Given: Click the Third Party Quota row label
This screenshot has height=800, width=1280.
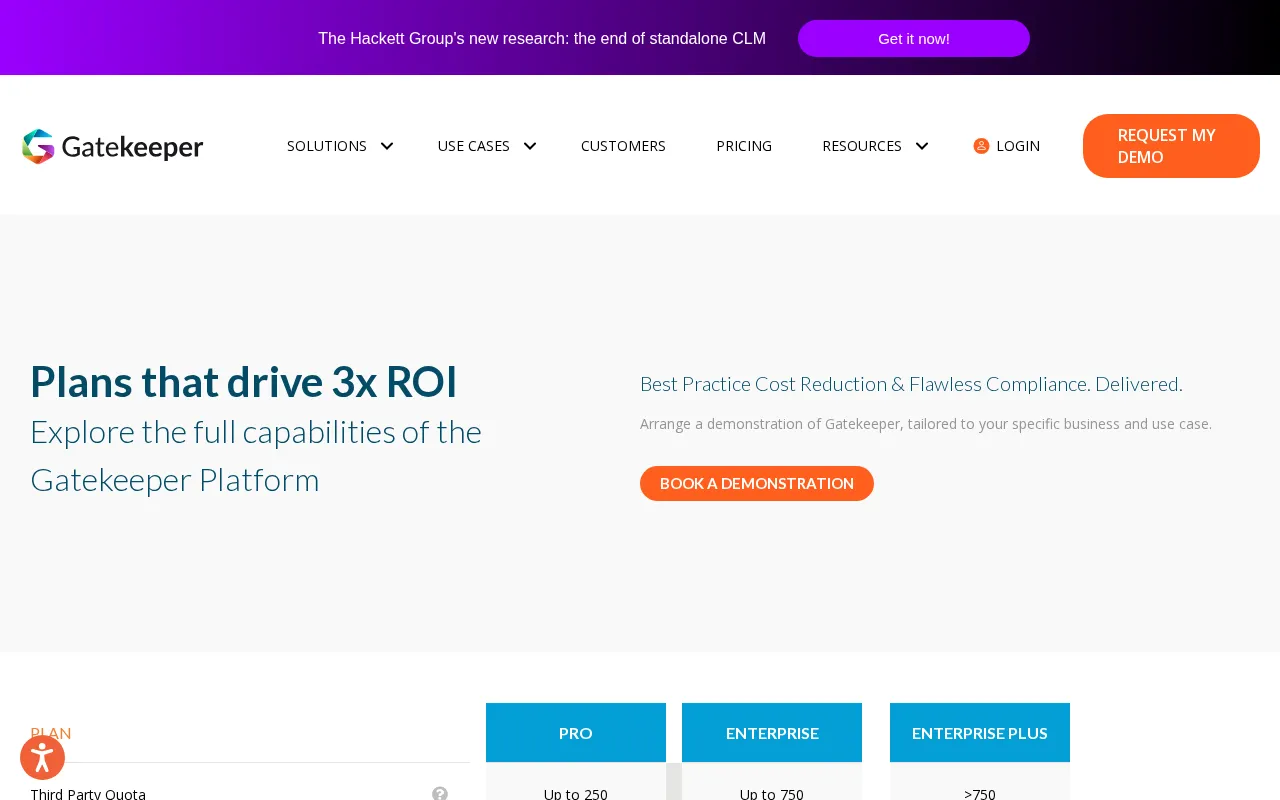Looking at the screenshot, I should [x=88, y=793].
